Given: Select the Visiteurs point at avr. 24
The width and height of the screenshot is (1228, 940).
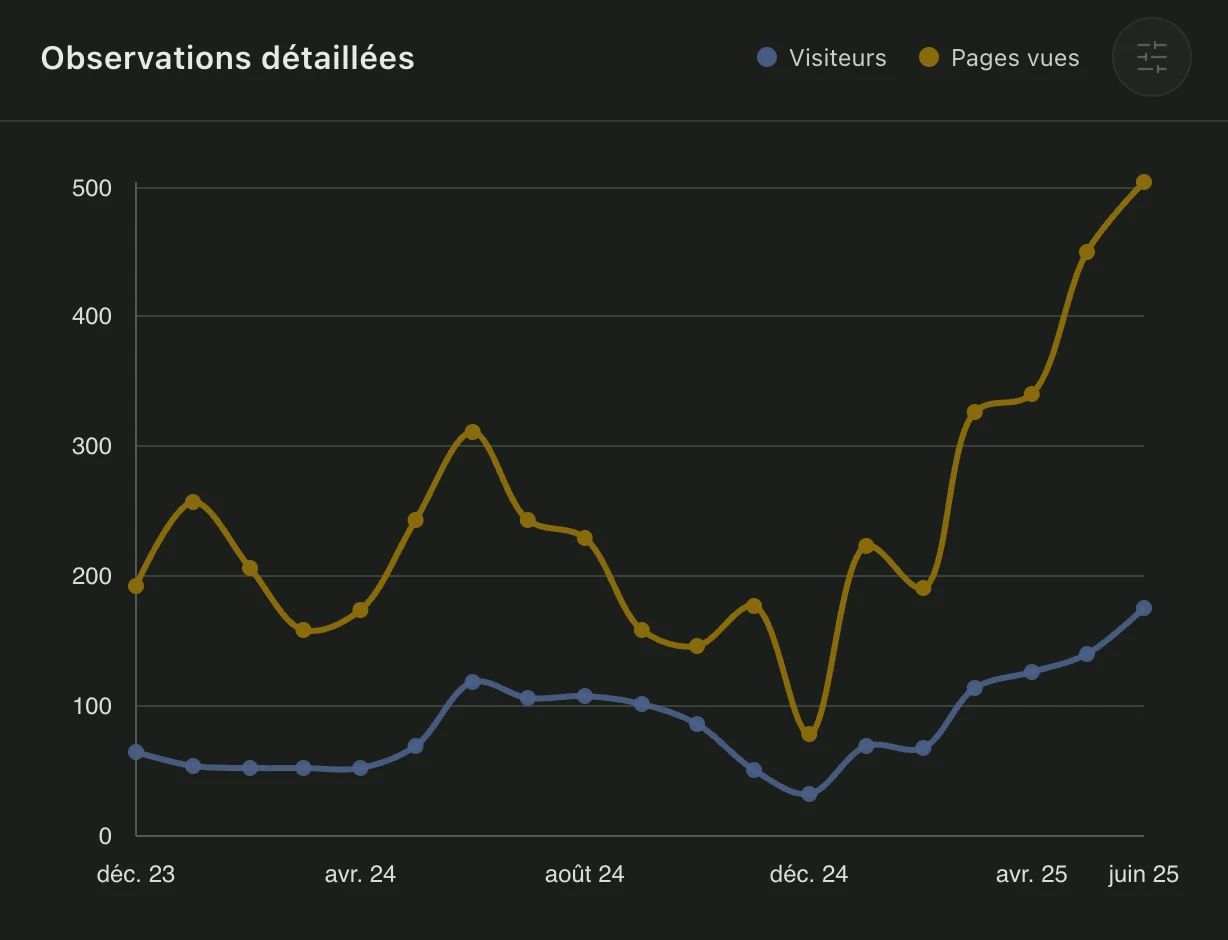Looking at the screenshot, I should 360,768.
